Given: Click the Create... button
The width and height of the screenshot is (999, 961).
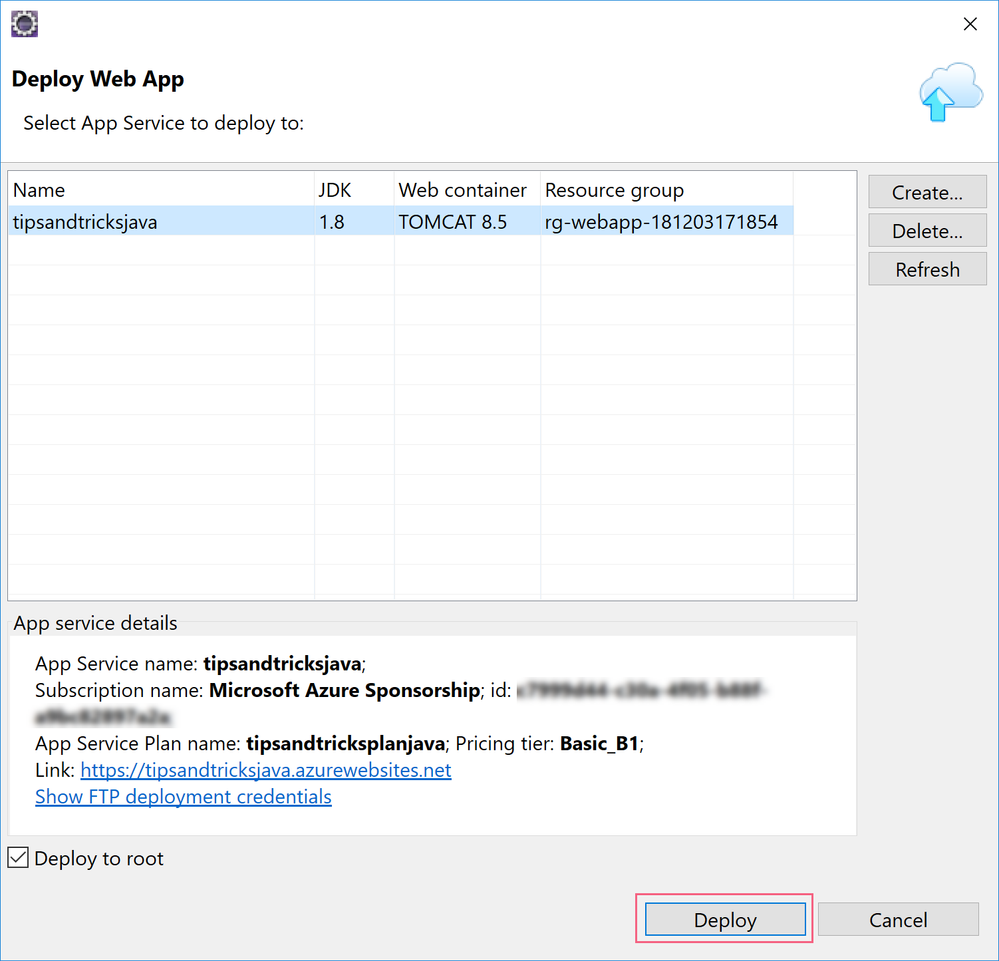Looking at the screenshot, I should [927, 192].
